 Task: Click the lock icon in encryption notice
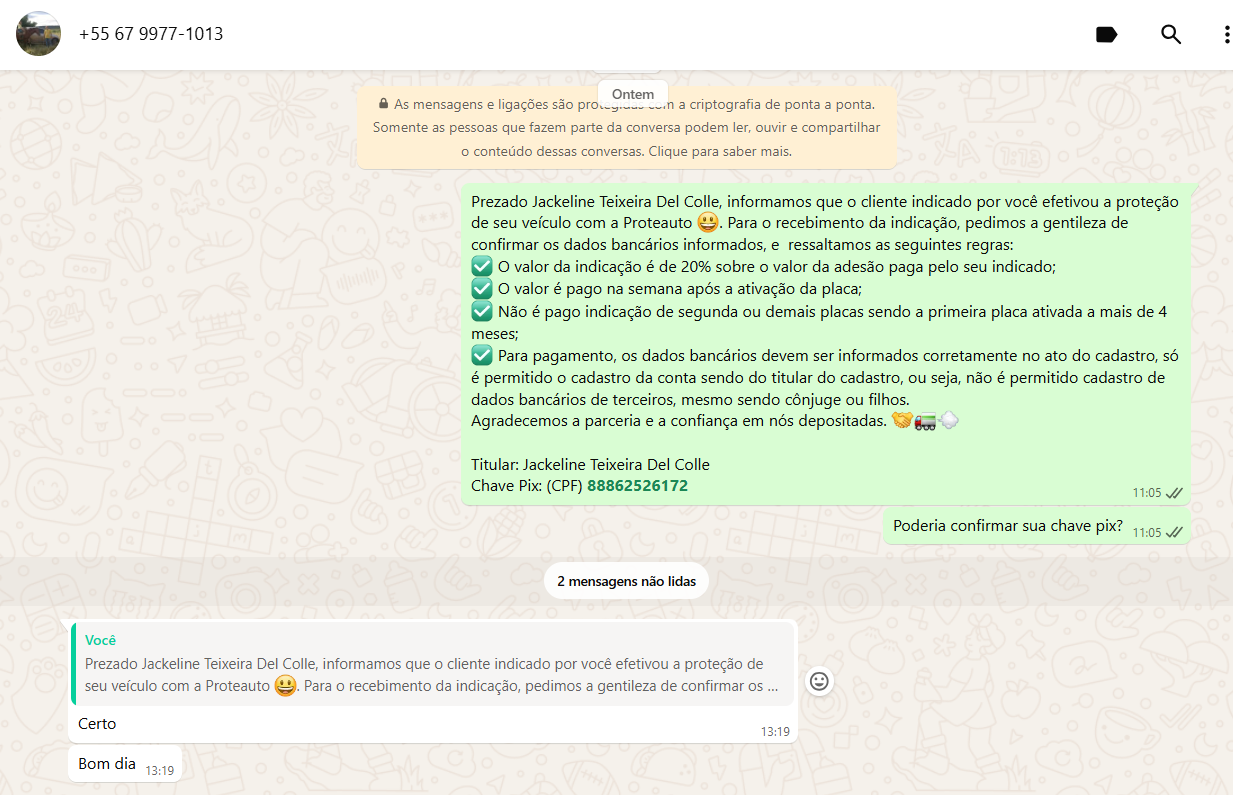383,104
